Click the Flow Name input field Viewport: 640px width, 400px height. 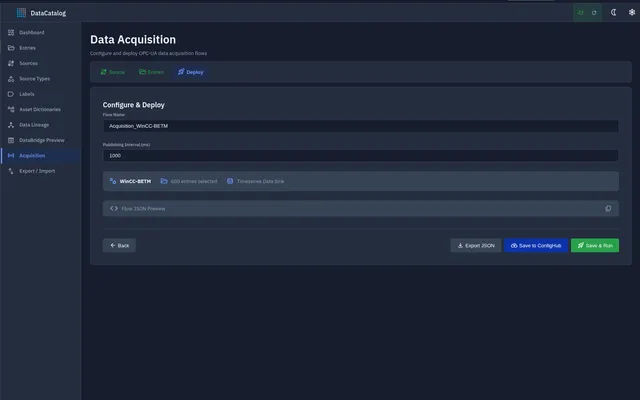click(361, 126)
